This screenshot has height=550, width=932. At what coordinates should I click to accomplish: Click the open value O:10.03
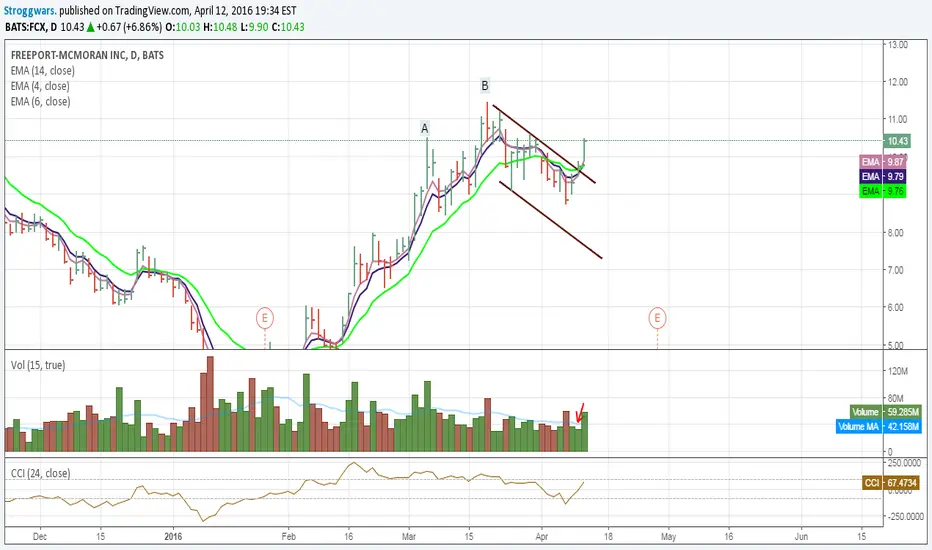(x=182, y=27)
